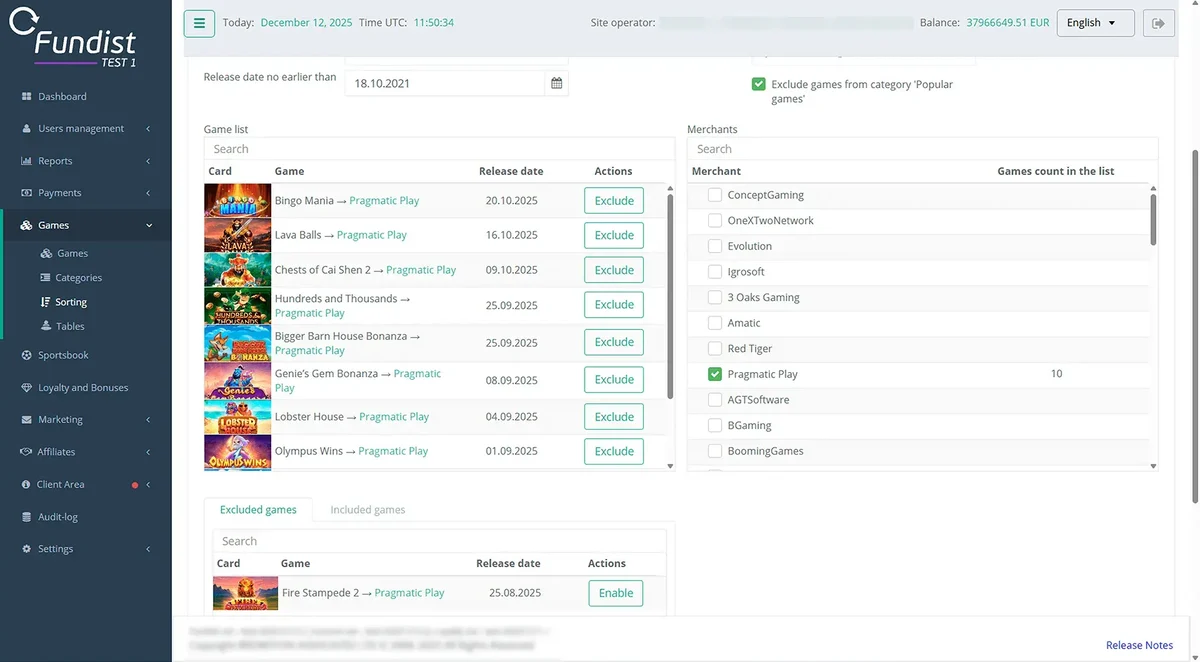Click the Game list search field

pyautogui.click(x=439, y=149)
